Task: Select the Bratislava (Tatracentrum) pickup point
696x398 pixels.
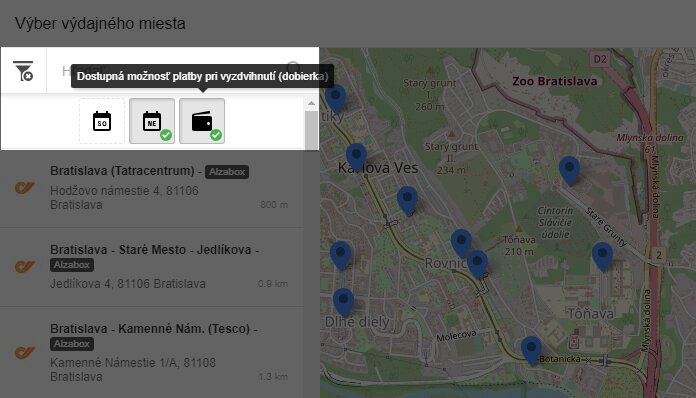Action: point(152,188)
